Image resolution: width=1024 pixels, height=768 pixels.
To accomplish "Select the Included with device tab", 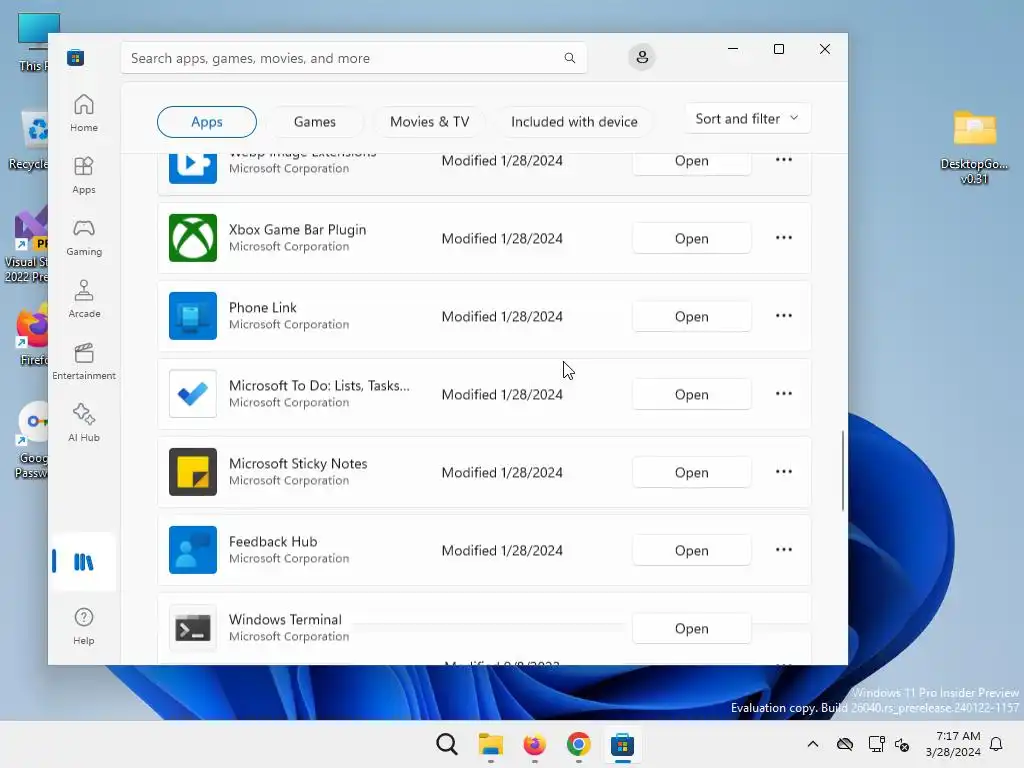I will tap(574, 122).
